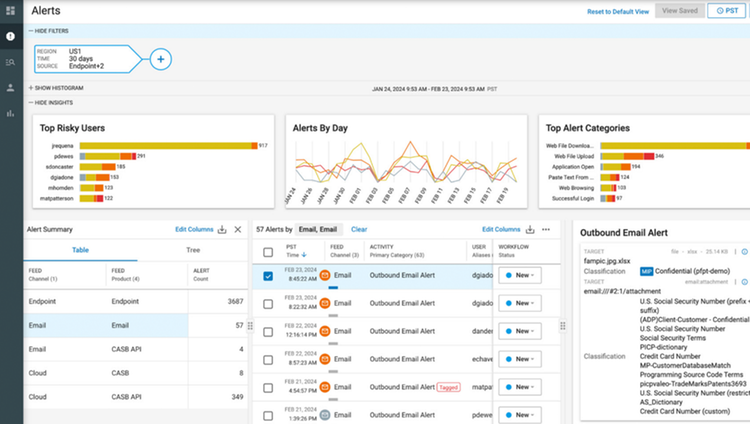The height and width of the screenshot is (424, 750).
Task: Check the Feb 22 12:16:14 PM alert
Action: pyautogui.click(x=268, y=332)
